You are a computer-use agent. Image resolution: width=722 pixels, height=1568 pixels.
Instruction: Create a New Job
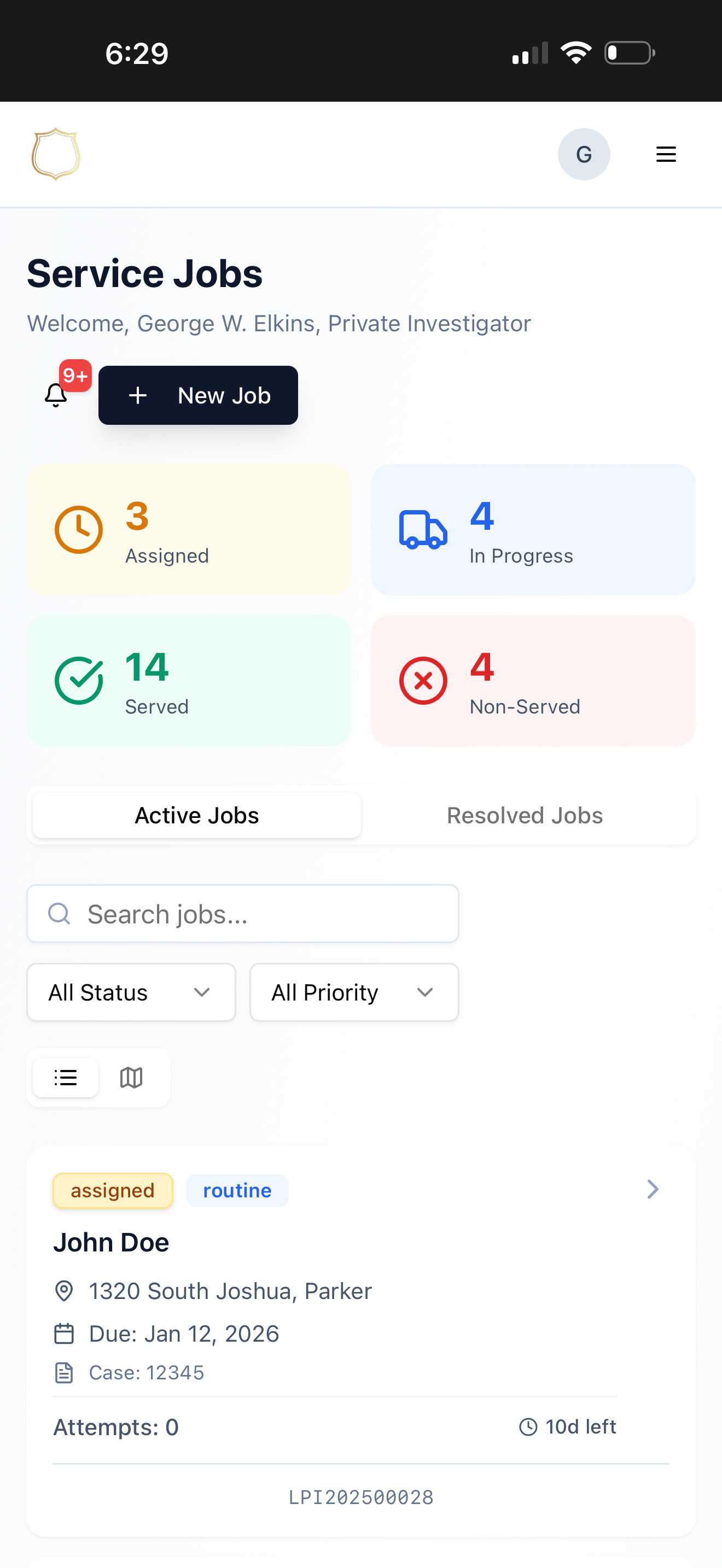pos(198,395)
